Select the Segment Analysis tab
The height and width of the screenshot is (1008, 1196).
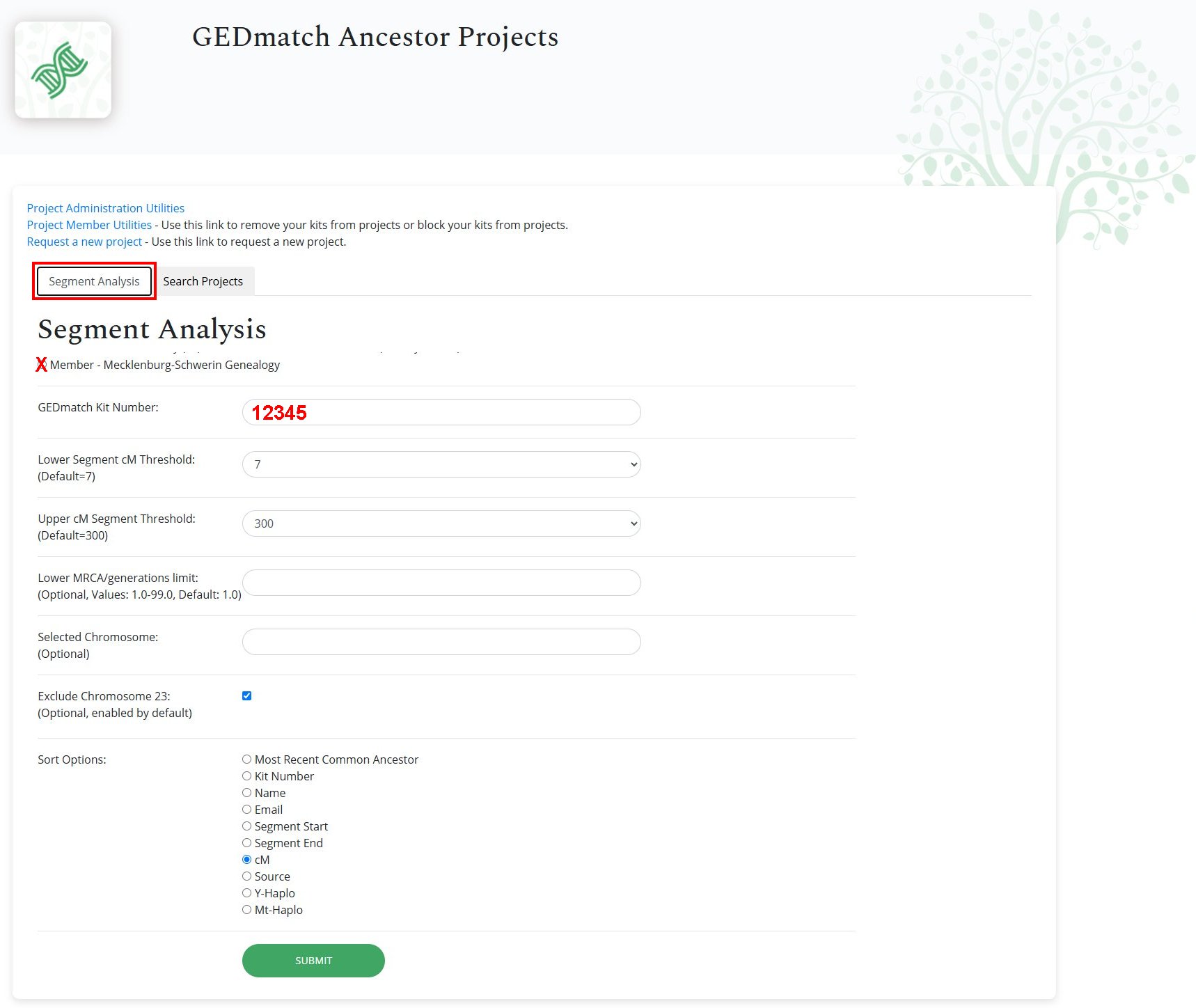click(x=93, y=281)
